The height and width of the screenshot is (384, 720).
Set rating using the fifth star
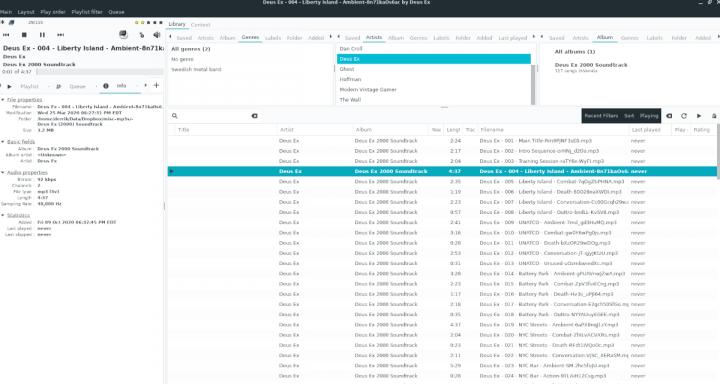[x=160, y=23]
